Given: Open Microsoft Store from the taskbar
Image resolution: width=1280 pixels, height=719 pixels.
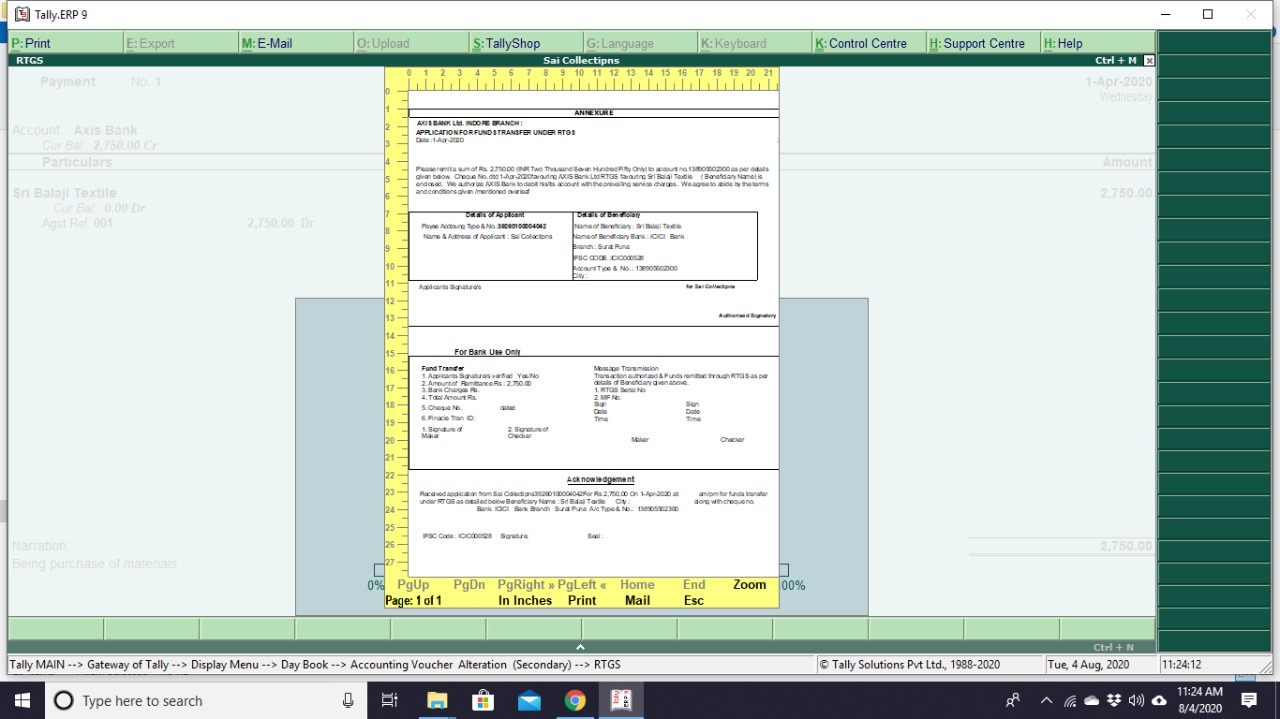Looking at the screenshot, I should pos(483,700).
